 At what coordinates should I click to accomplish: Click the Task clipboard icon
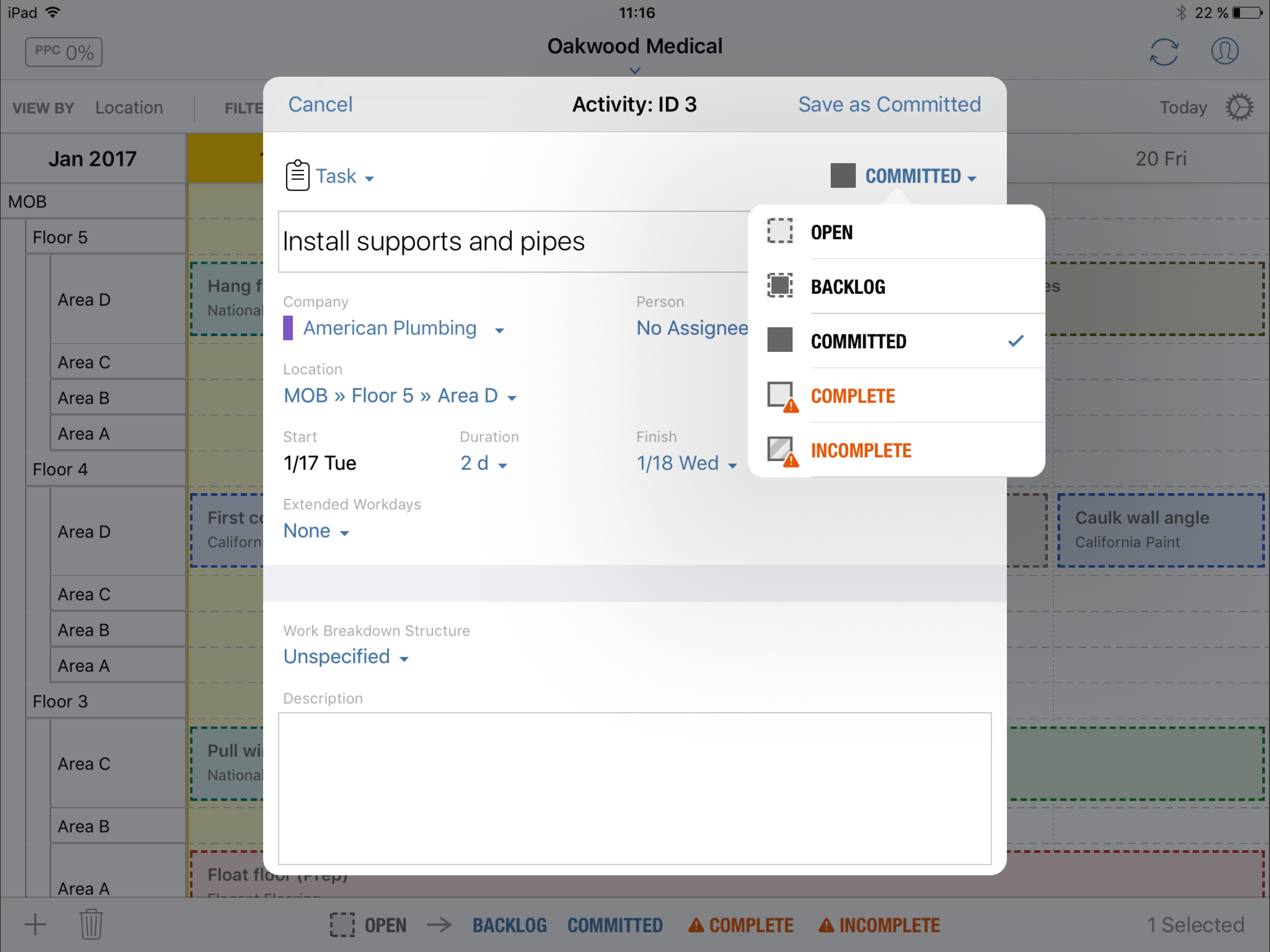[x=298, y=176]
